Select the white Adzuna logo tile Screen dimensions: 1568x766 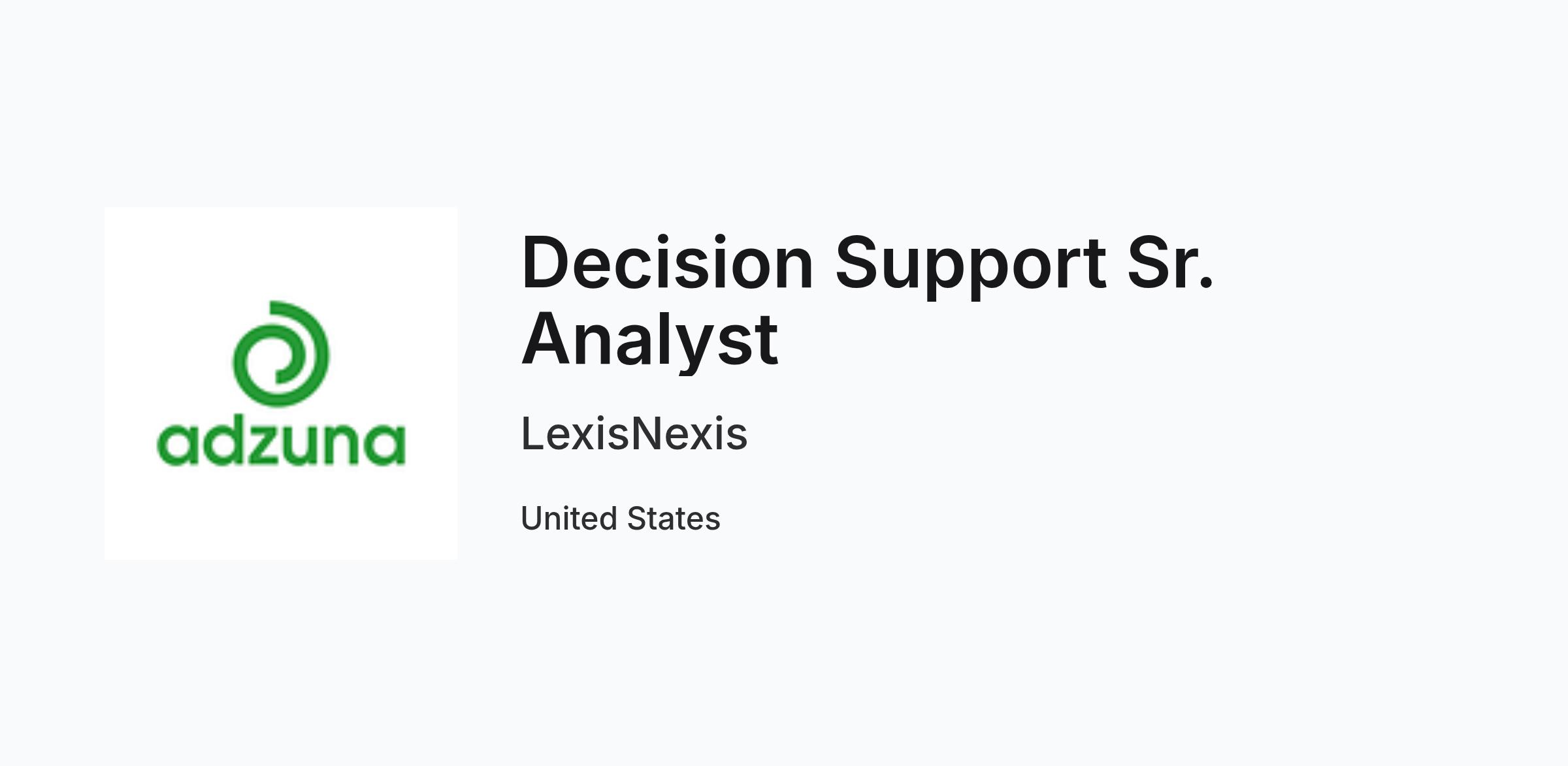[x=281, y=383]
